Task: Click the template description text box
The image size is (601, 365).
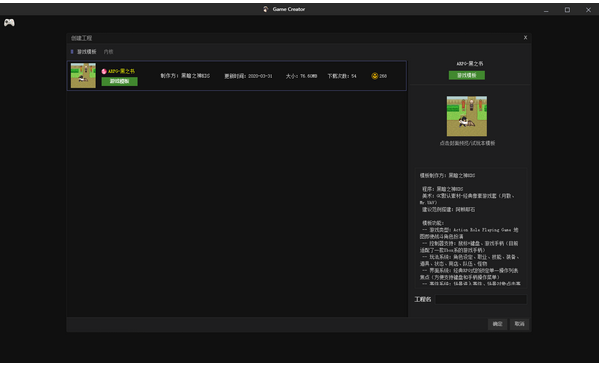Action: click(471, 228)
